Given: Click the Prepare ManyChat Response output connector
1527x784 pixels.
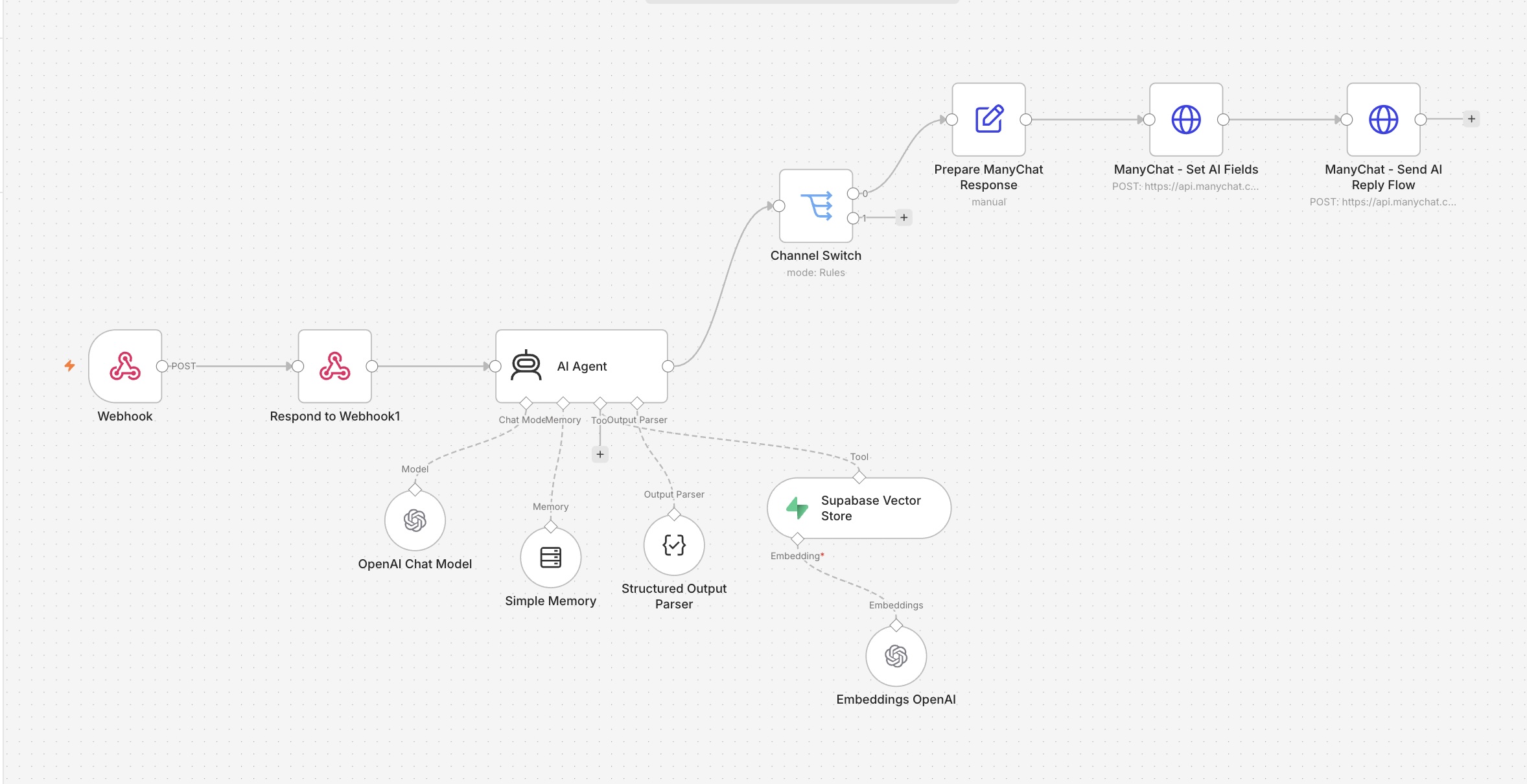Looking at the screenshot, I should tap(1026, 119).
